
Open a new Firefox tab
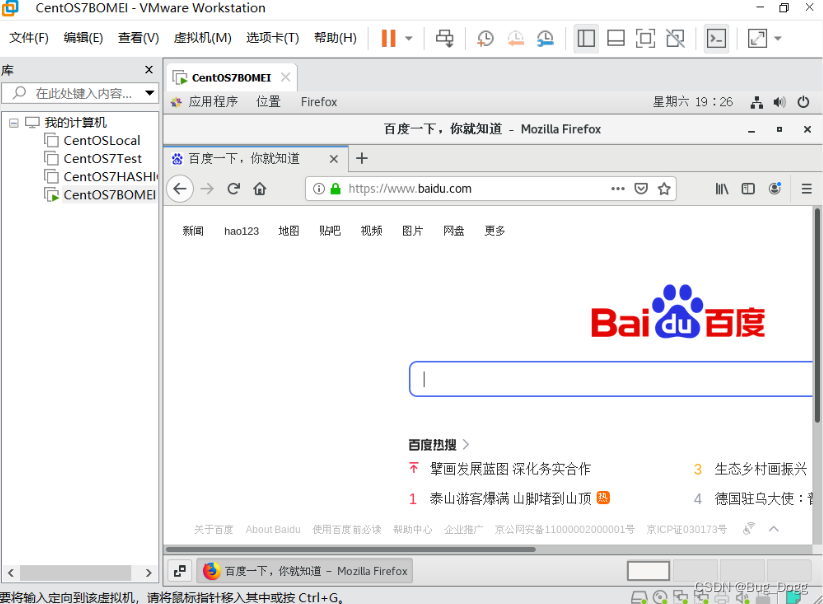[x=362, y=158]
